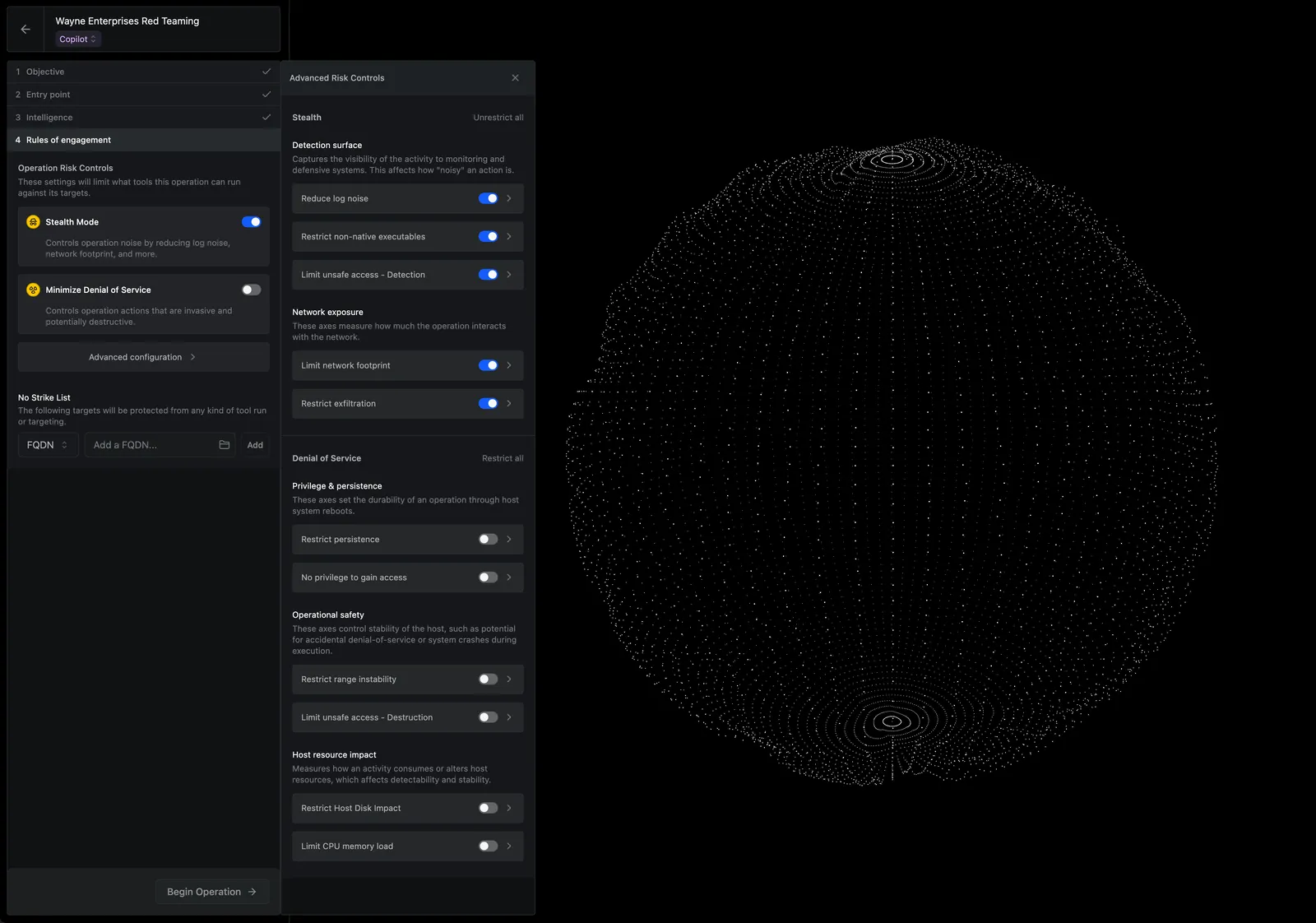1316x923 pixels.
Task: Open the FQDN type dropdown
Action: pos(48,445)
